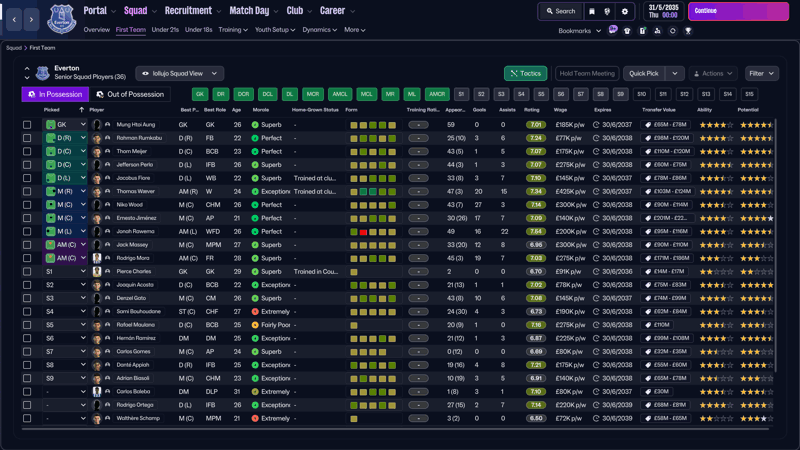
Task: Click the Picked sort arrow in the header
Action: click(81, 110)
